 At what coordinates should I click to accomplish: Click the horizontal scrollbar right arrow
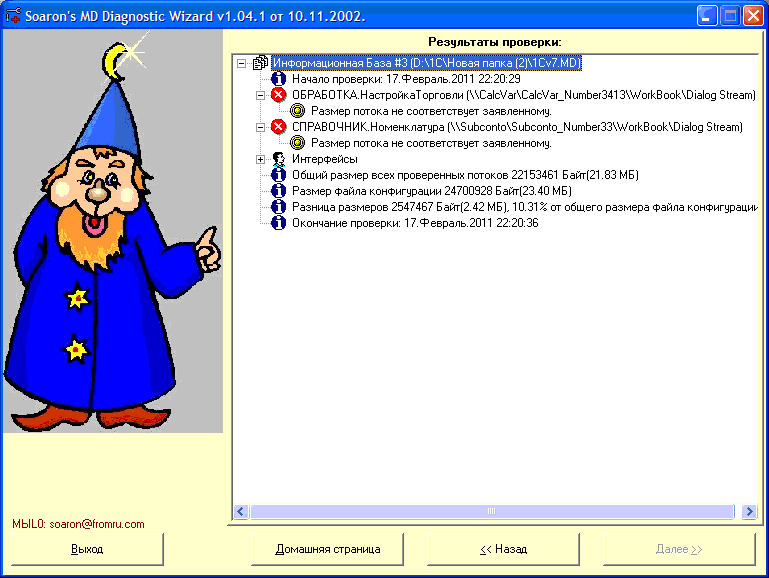[747, 511]
